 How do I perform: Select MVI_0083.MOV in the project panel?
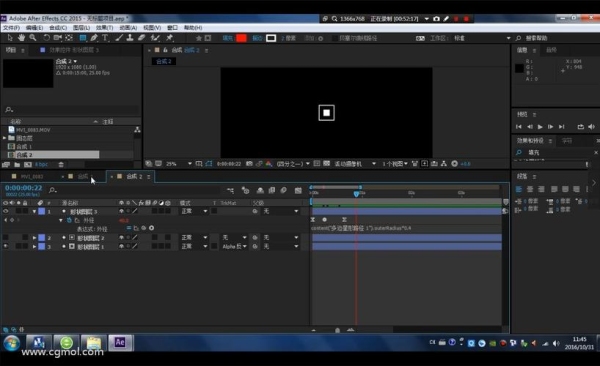pyautogui.click(x=33, y=130)
